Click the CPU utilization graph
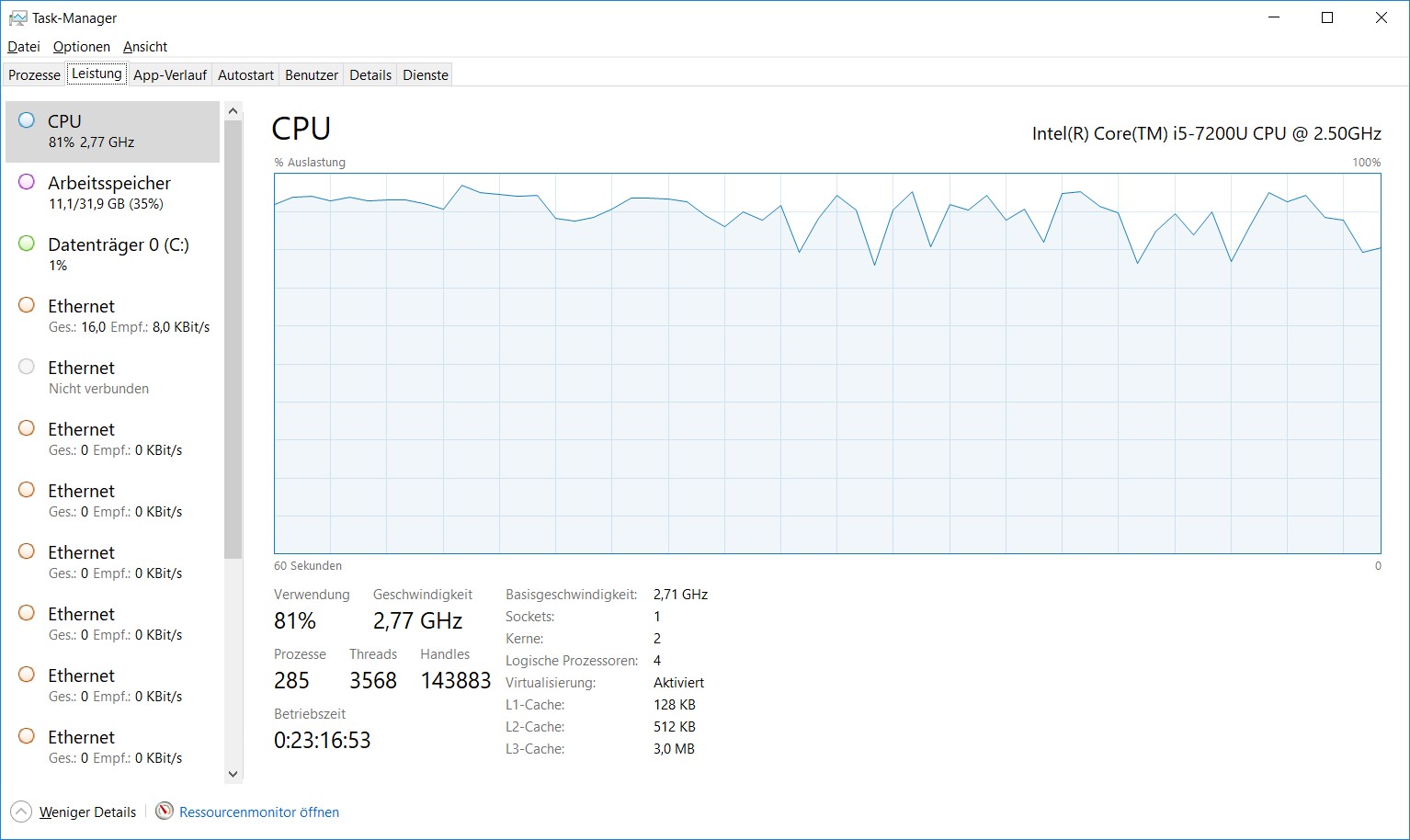 point(827,363)
